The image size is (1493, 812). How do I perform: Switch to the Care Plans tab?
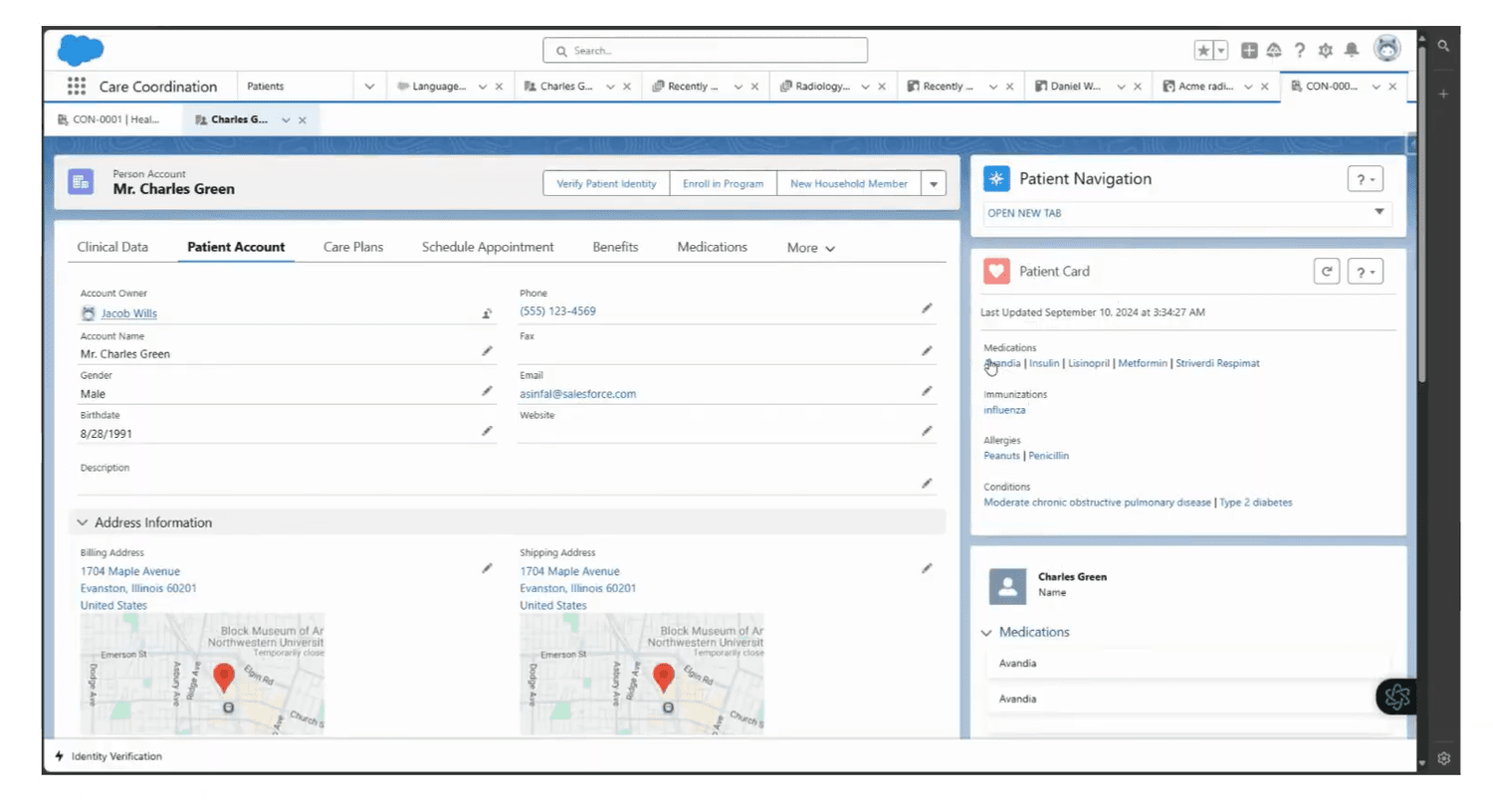click(353, 247)
